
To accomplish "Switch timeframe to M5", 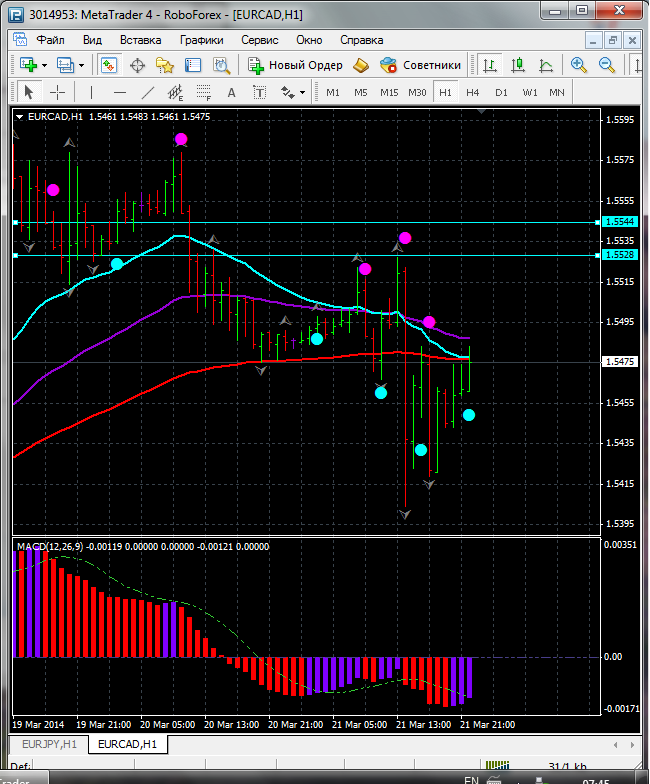I will click(x=360, y=92).
